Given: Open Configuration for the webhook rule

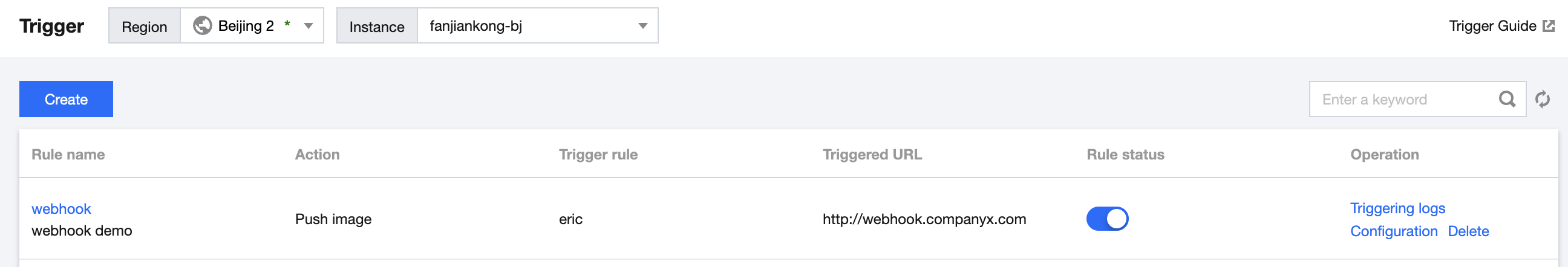Looking at the screenshot, I should (1393, 231).
